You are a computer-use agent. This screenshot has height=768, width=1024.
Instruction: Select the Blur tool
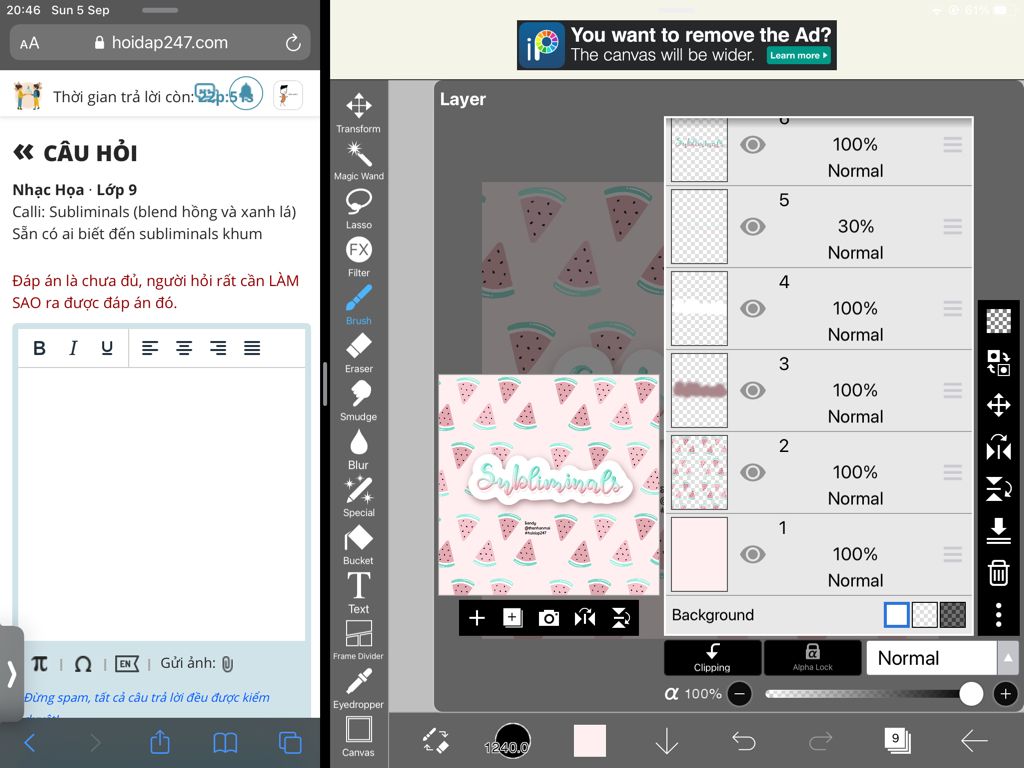click(x=359, y=449)
